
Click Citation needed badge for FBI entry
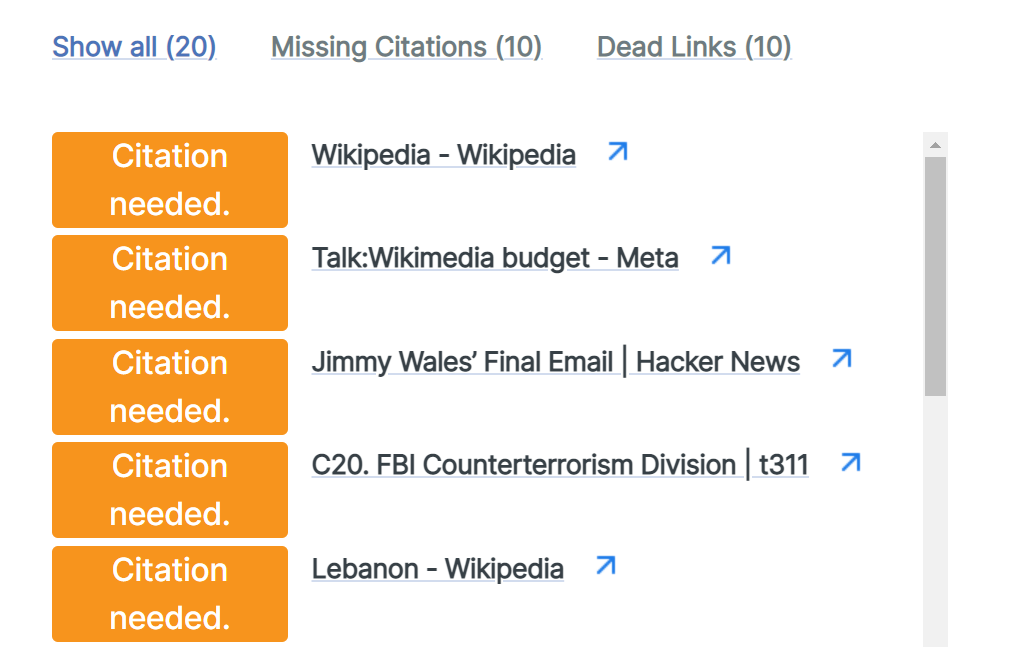point(170,490)
